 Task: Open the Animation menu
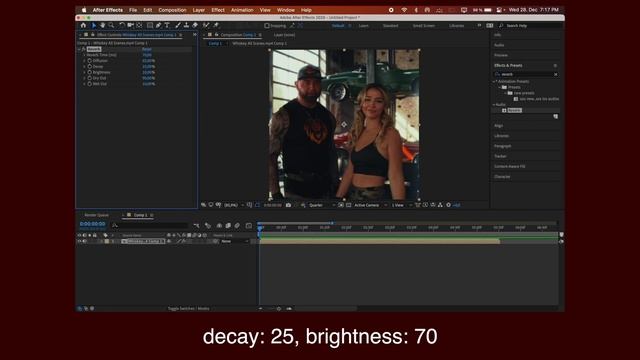[242, 10]
